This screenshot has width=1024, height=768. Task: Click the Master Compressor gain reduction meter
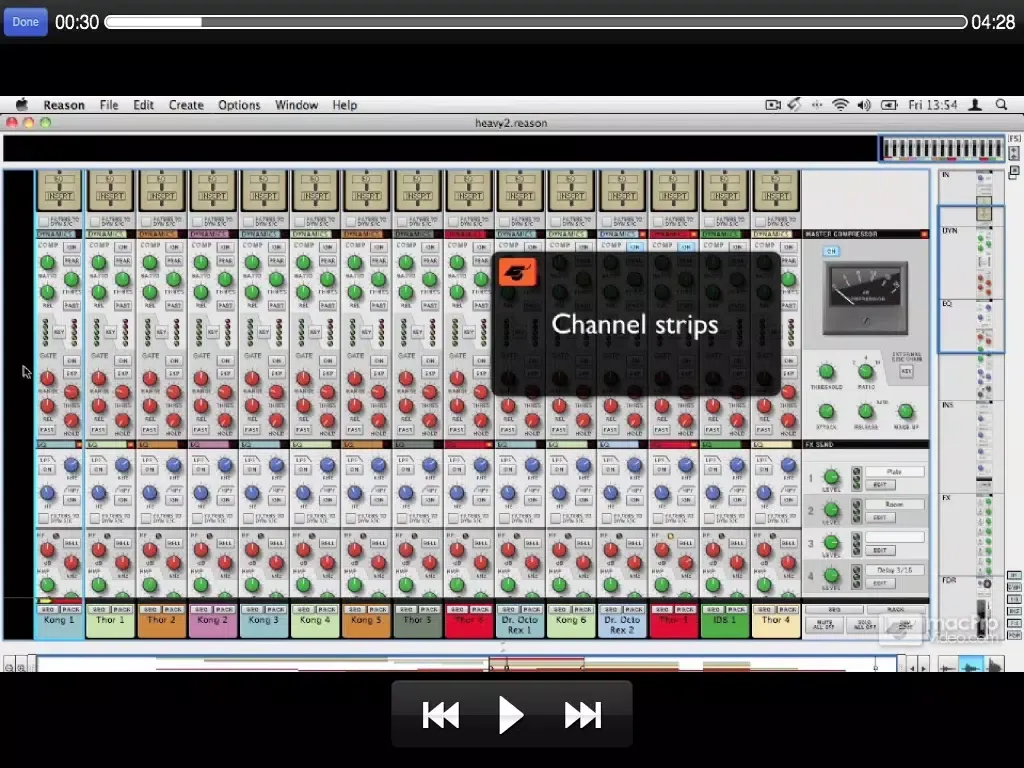[x=865, y=297]
